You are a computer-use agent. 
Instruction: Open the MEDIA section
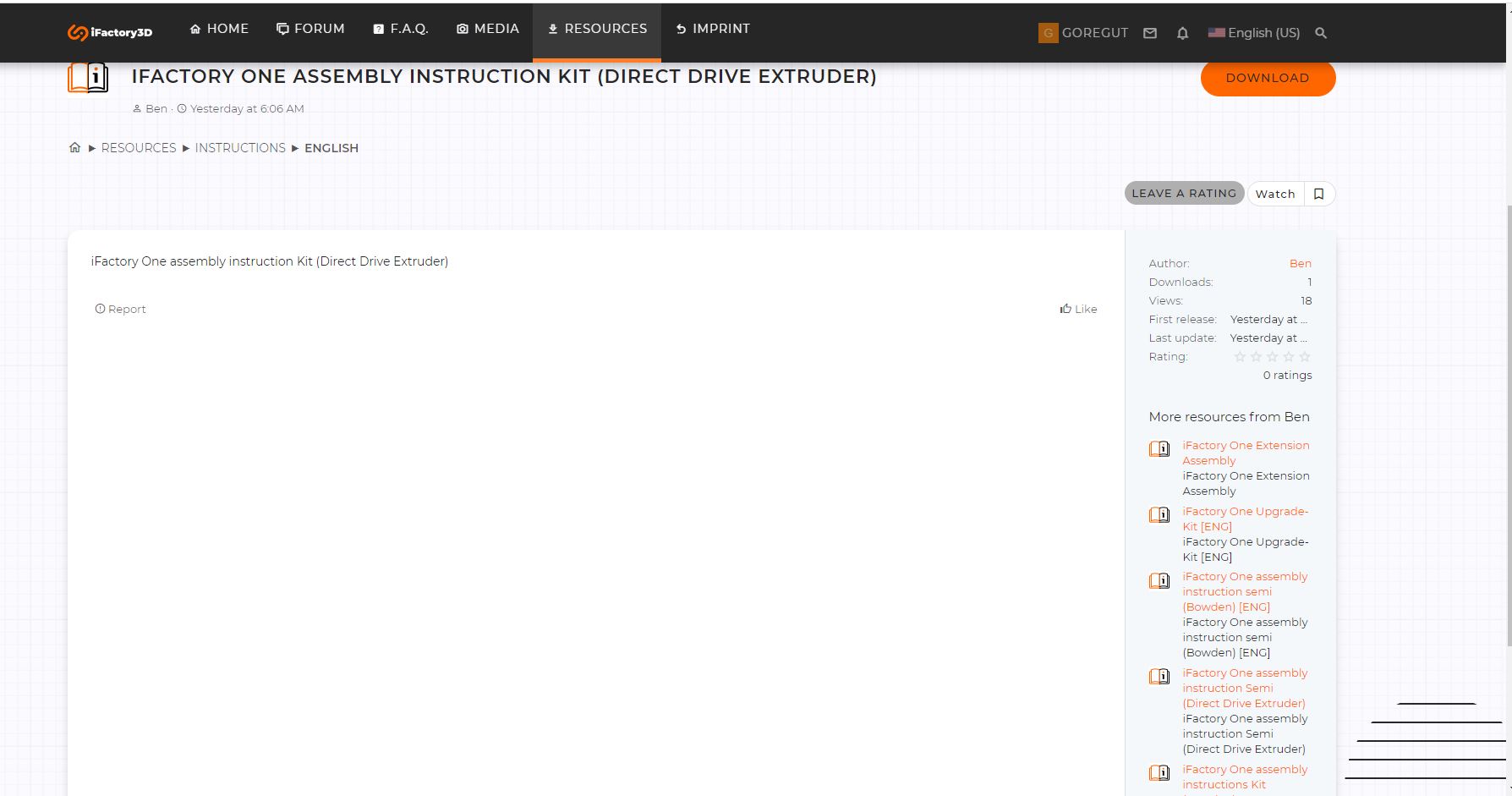pos(488,29)
